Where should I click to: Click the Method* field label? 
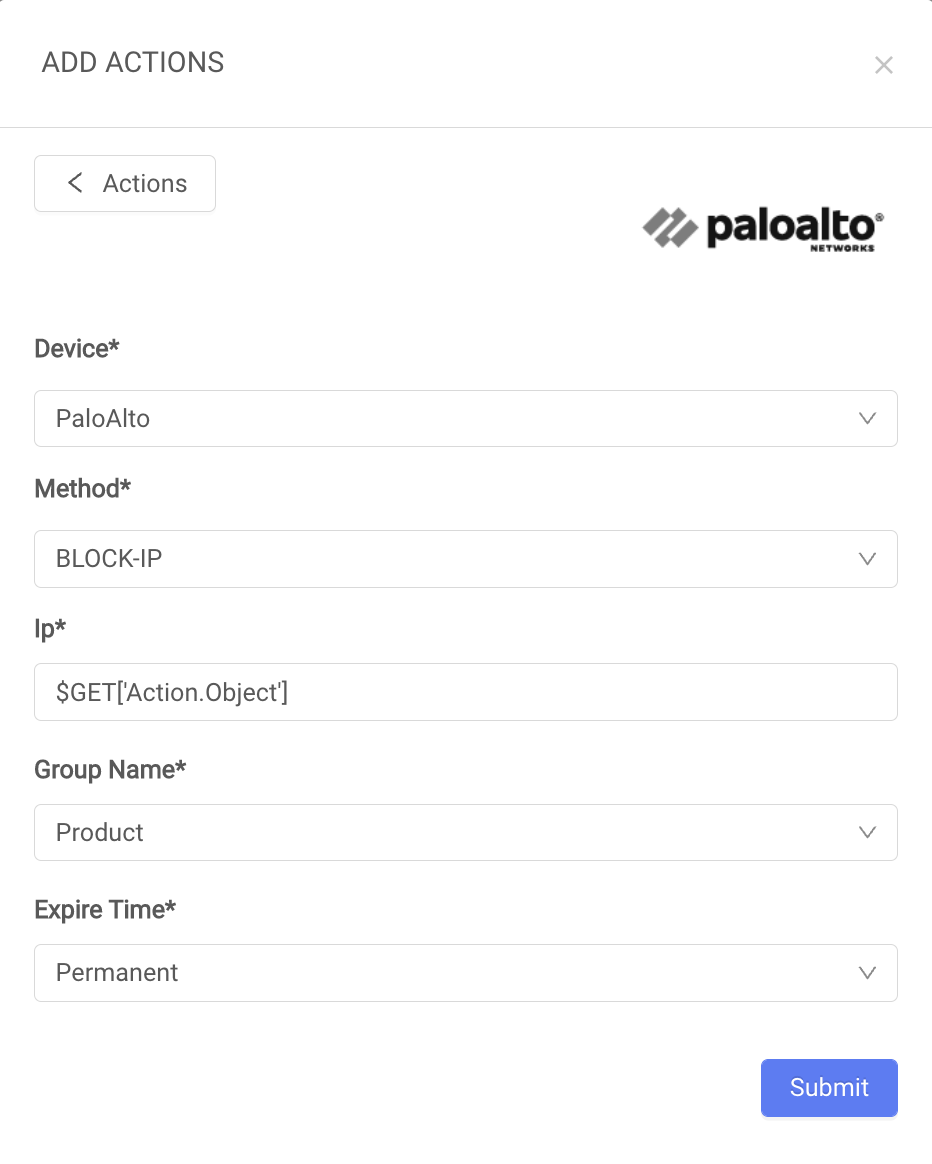click(x=82, y=488)
